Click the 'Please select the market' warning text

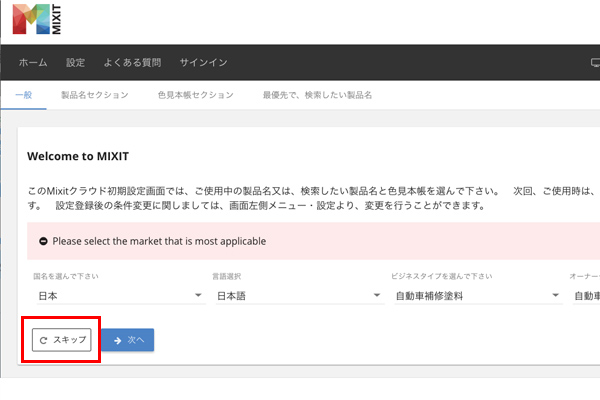159,241
